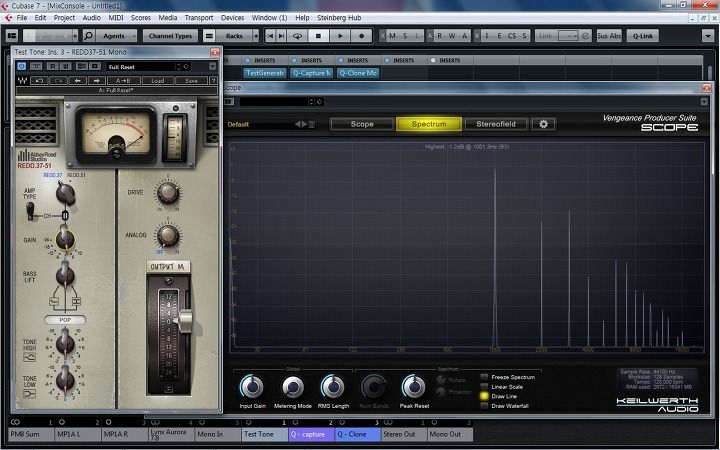Enable Freeze Spectrum checkbox
The image size is (720, 450).
pos(484,377)
